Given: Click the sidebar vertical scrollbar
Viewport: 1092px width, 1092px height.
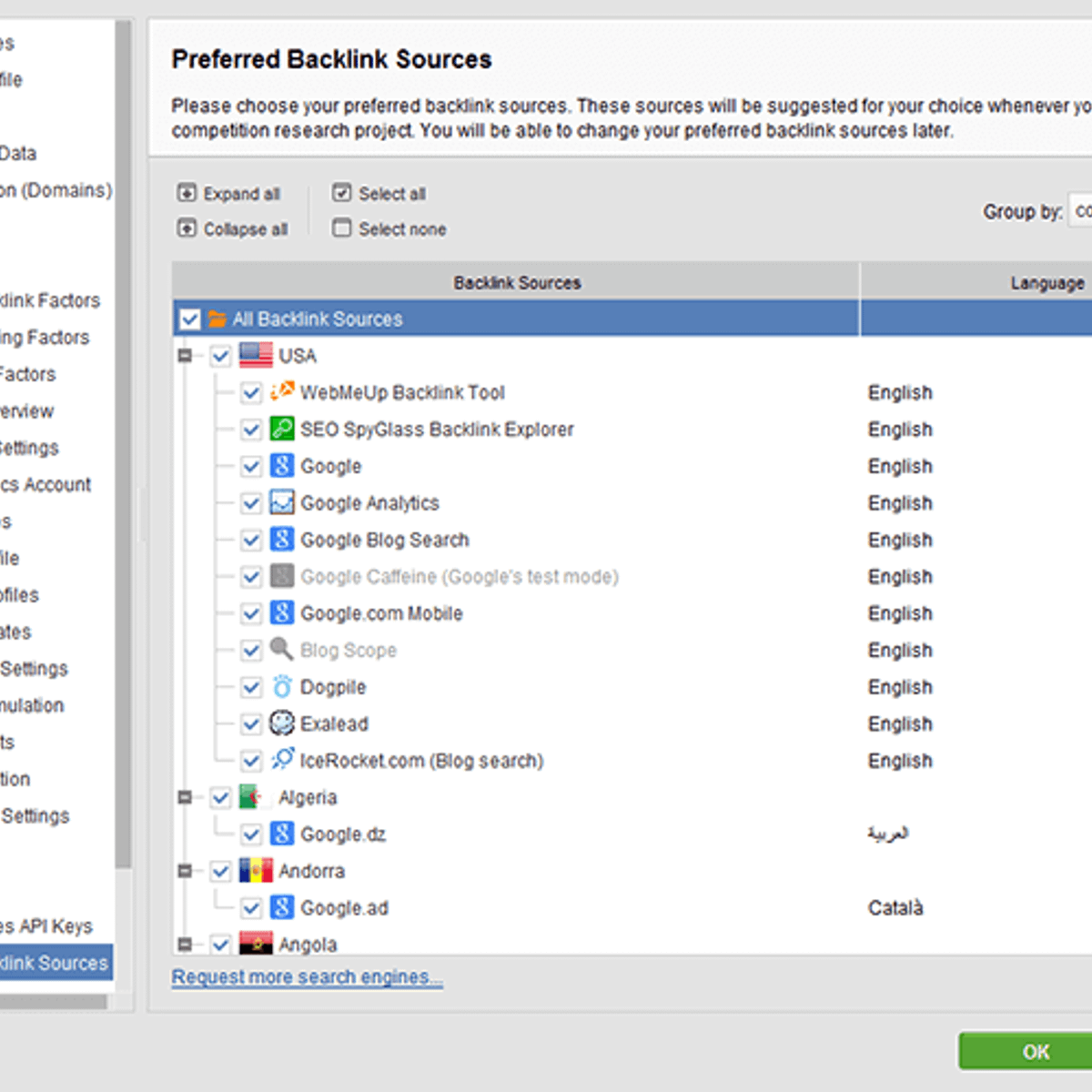Looking at the screenshot, I should [x=123, y=444].
